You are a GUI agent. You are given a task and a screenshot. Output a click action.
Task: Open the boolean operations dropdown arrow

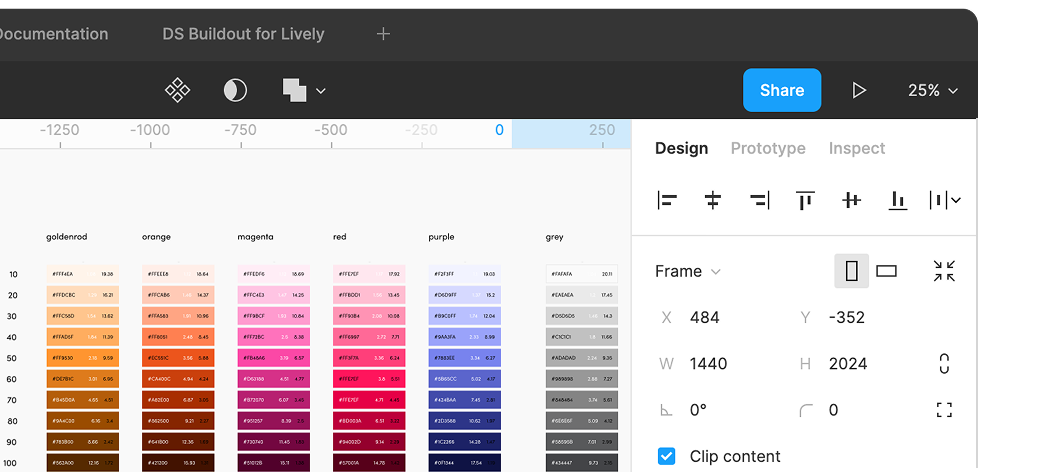click(x=321, y=91)
